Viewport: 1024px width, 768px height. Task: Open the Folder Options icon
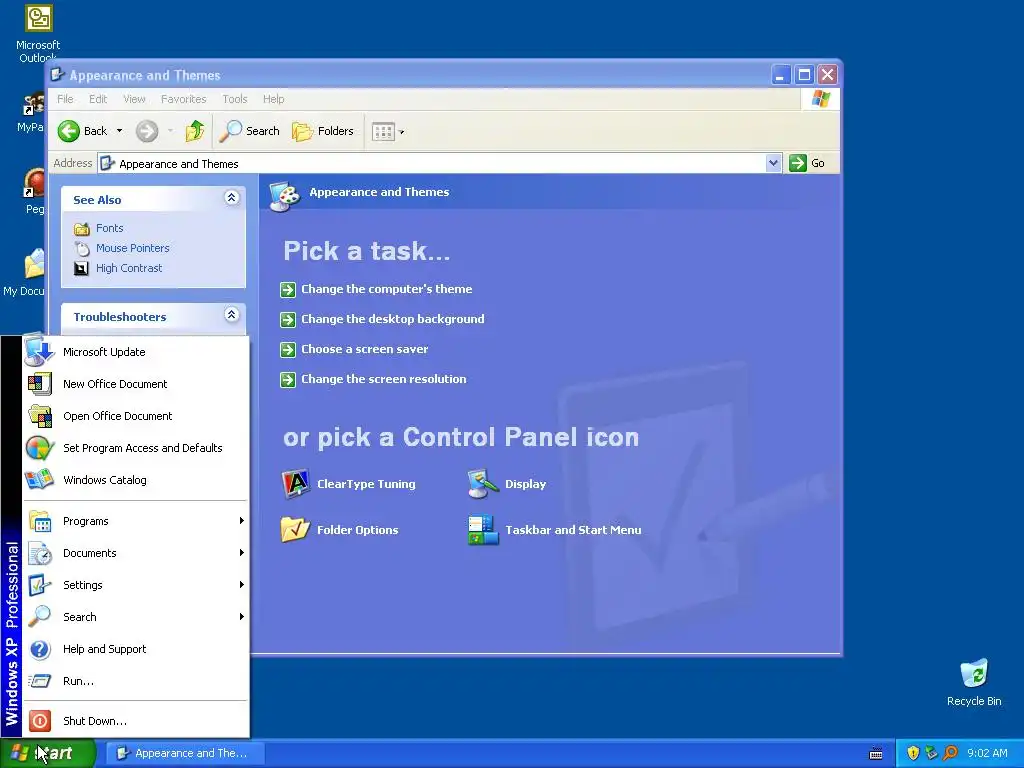click(x=295, y=530)
